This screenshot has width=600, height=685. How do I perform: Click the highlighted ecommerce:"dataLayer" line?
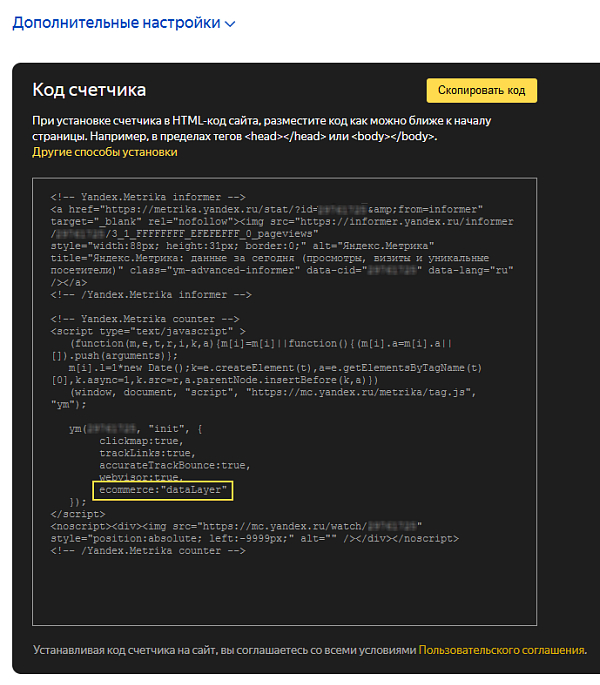tap(163, 490)
